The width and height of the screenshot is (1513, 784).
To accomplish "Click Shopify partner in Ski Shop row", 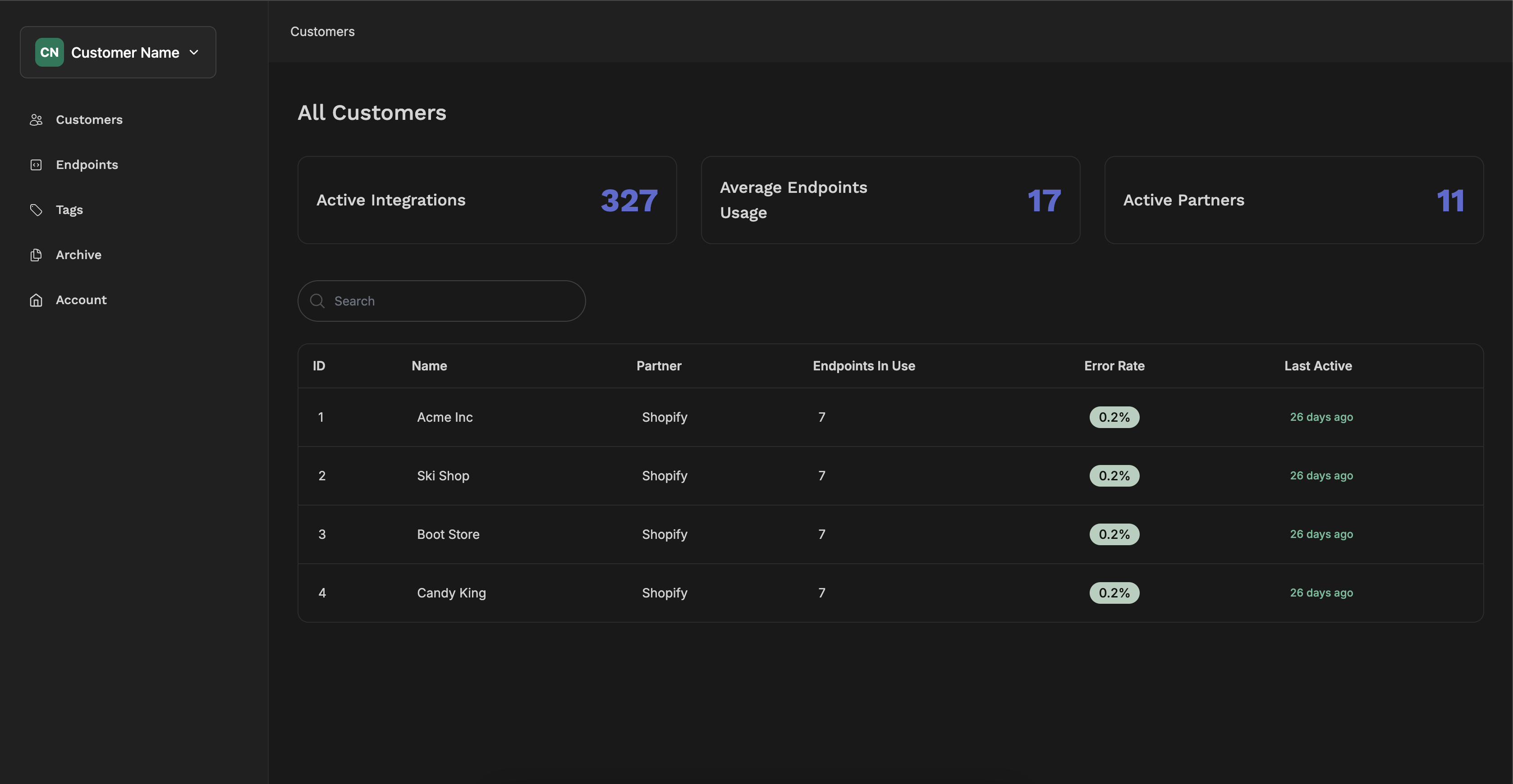I will coord(664,476).
